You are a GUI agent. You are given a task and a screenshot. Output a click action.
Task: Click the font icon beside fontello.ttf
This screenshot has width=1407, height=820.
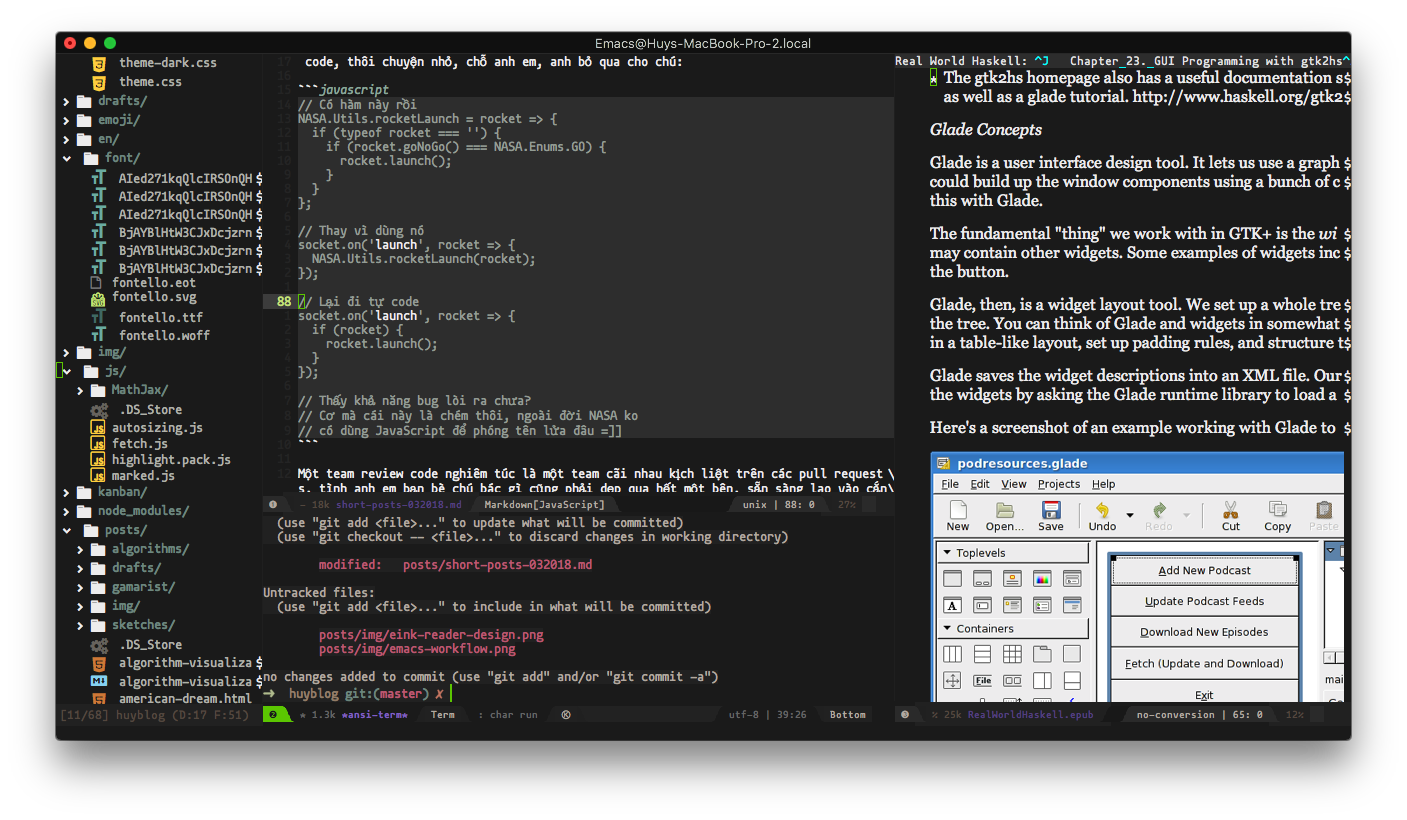point(98,318)
